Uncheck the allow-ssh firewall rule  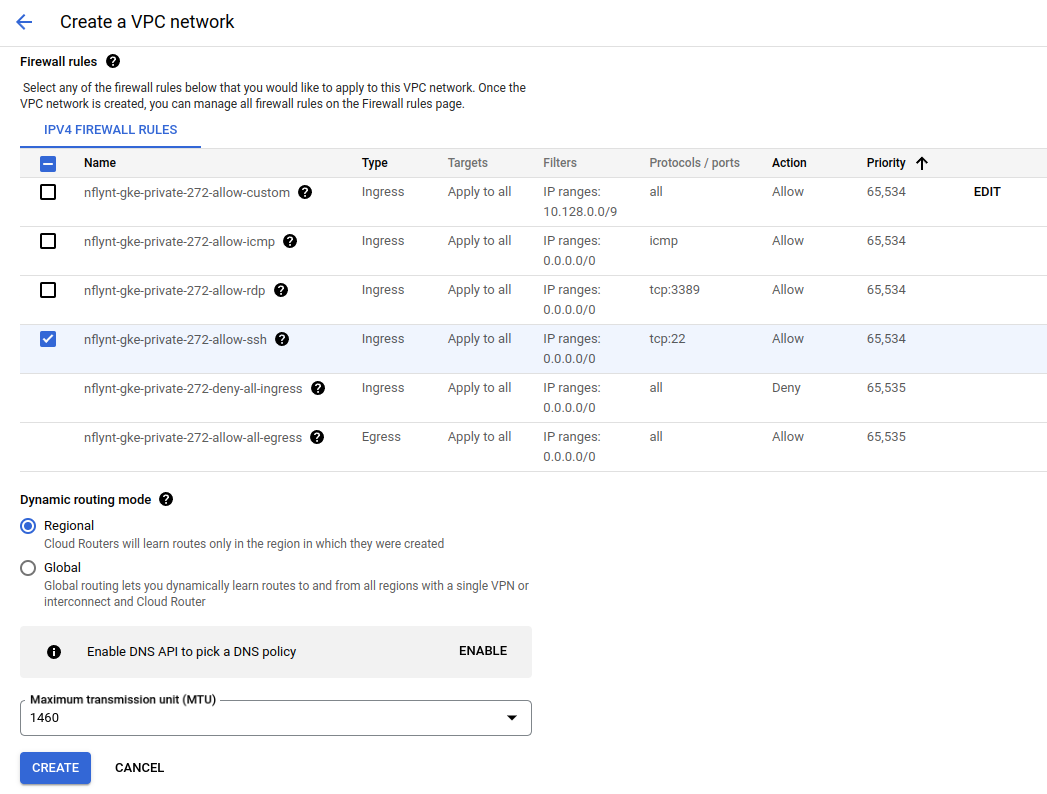tap(47, 339)
